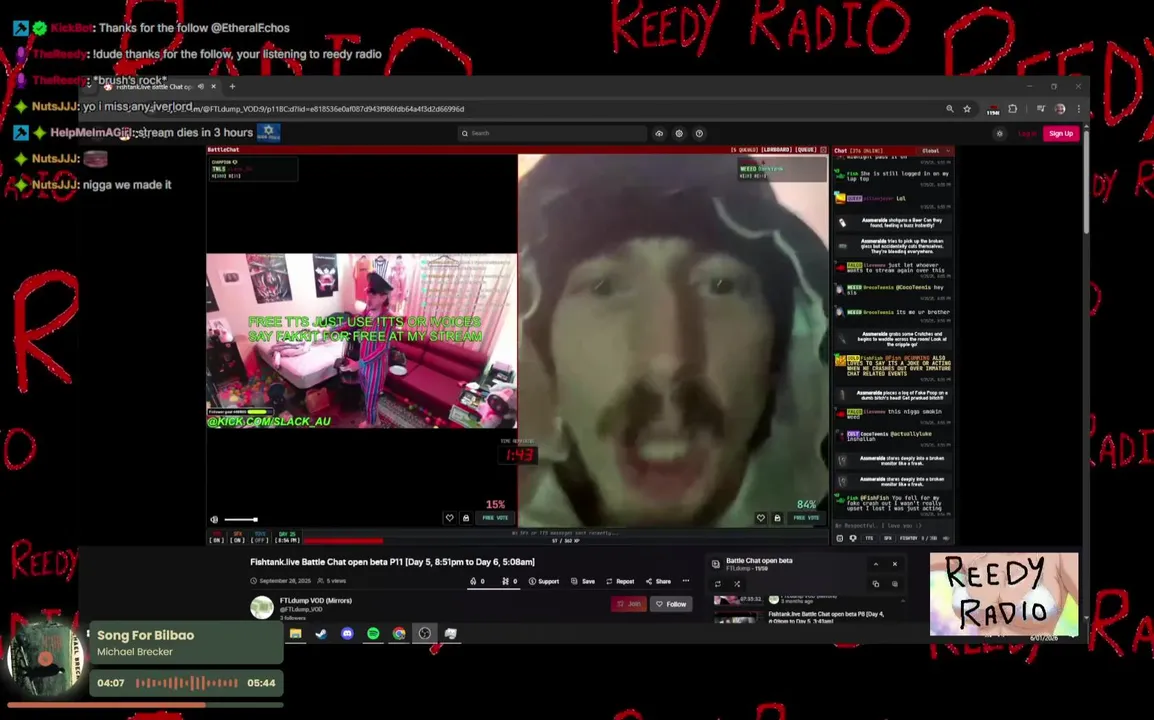The width and height of the screenshot is (1154, 720).
Task: Click the Sign Up button
Action: (x=1061, y=133)
